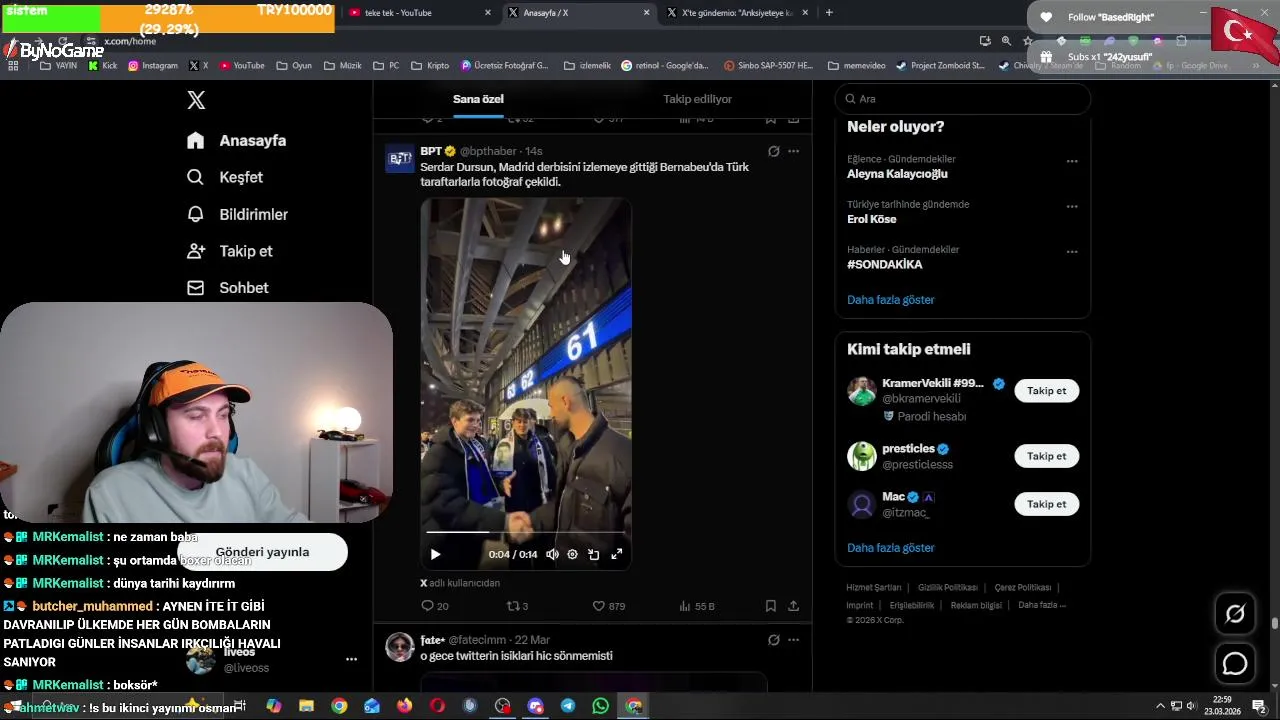Reply to BPT post with 20 comments

coord(435,606)
